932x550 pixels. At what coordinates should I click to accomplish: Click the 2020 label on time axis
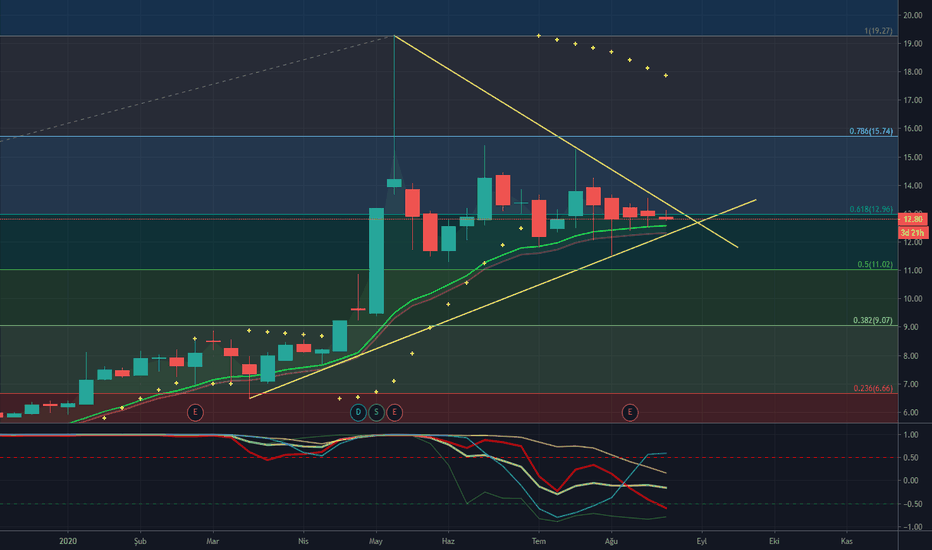pos(68,541)
